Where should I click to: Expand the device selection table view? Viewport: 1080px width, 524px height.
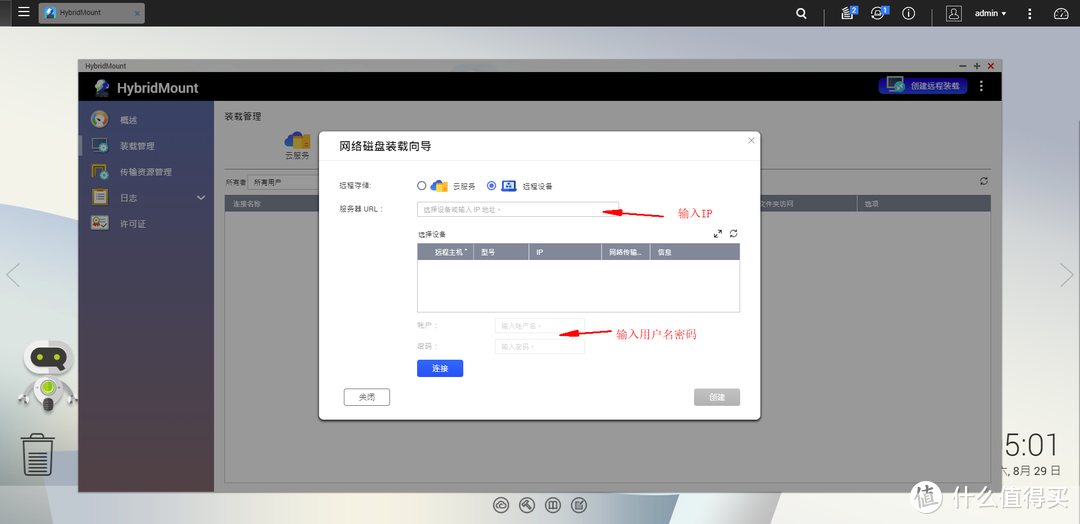(x=718, y=234)
